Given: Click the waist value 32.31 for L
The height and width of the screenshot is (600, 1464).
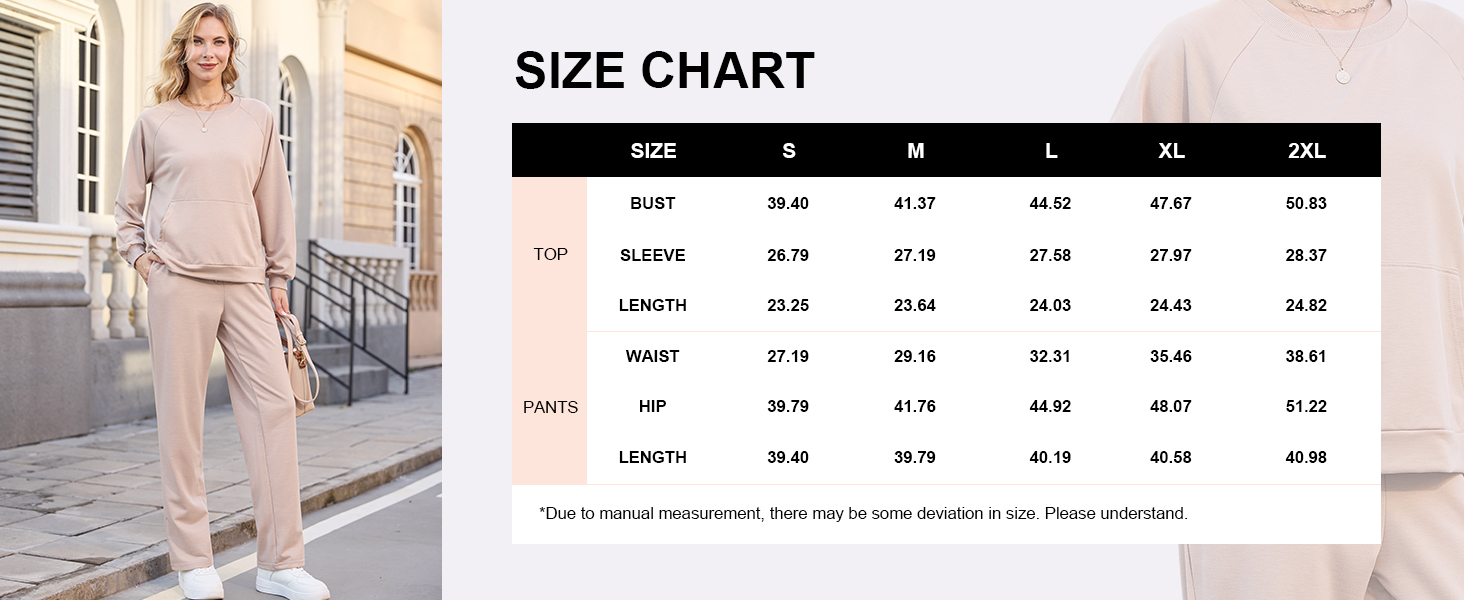Looking at the screenshot, I should coord(1050,356).
